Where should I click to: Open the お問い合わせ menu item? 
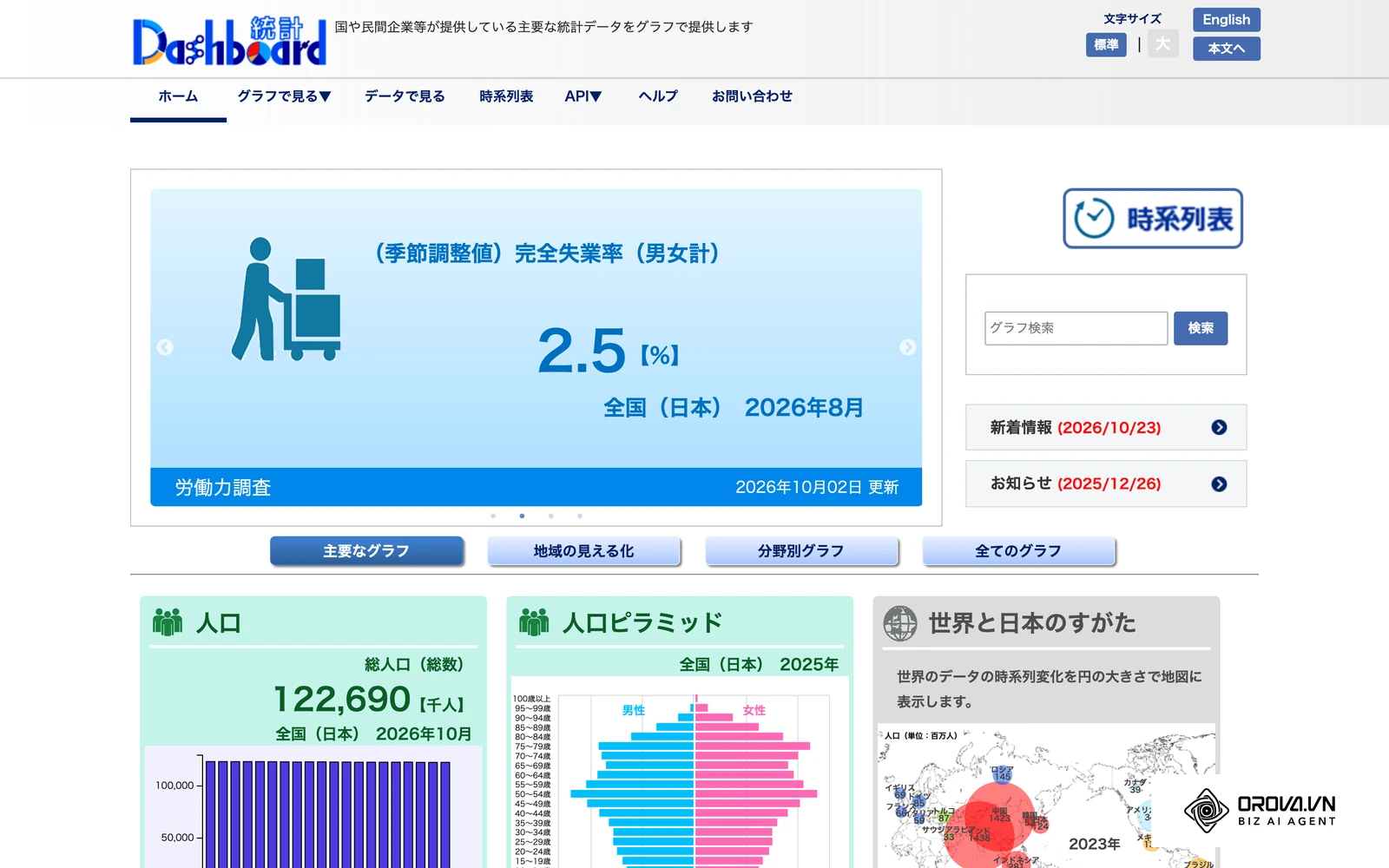coord(752,96)
